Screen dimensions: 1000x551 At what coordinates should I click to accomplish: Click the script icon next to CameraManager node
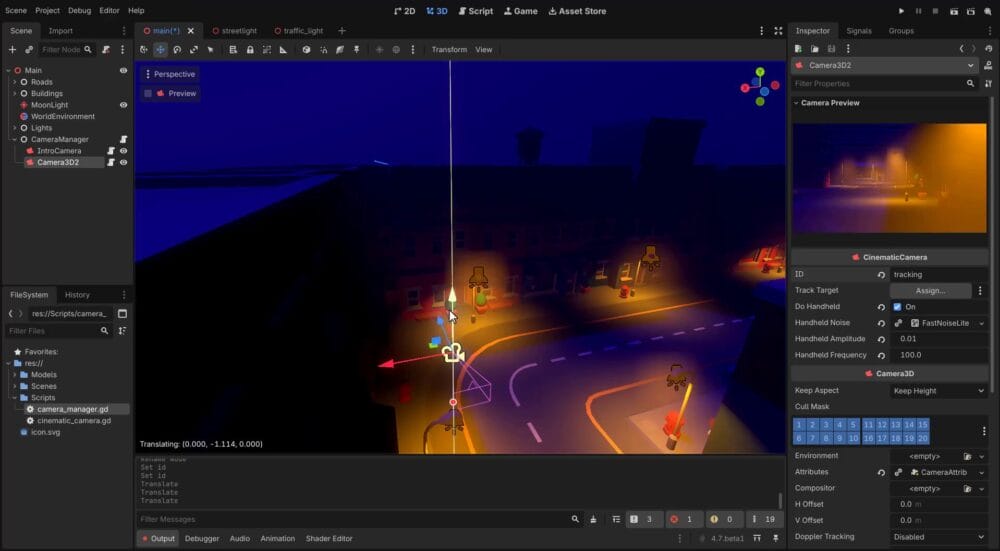point(124,140)
